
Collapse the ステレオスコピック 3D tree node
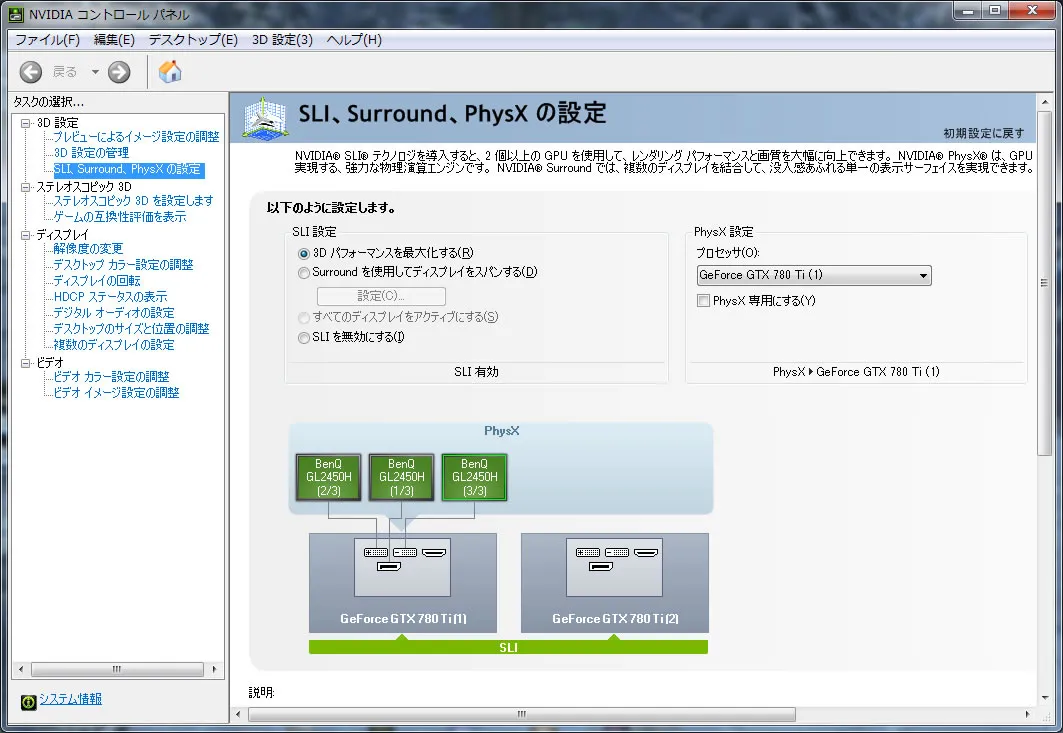(x=26, y=187)
